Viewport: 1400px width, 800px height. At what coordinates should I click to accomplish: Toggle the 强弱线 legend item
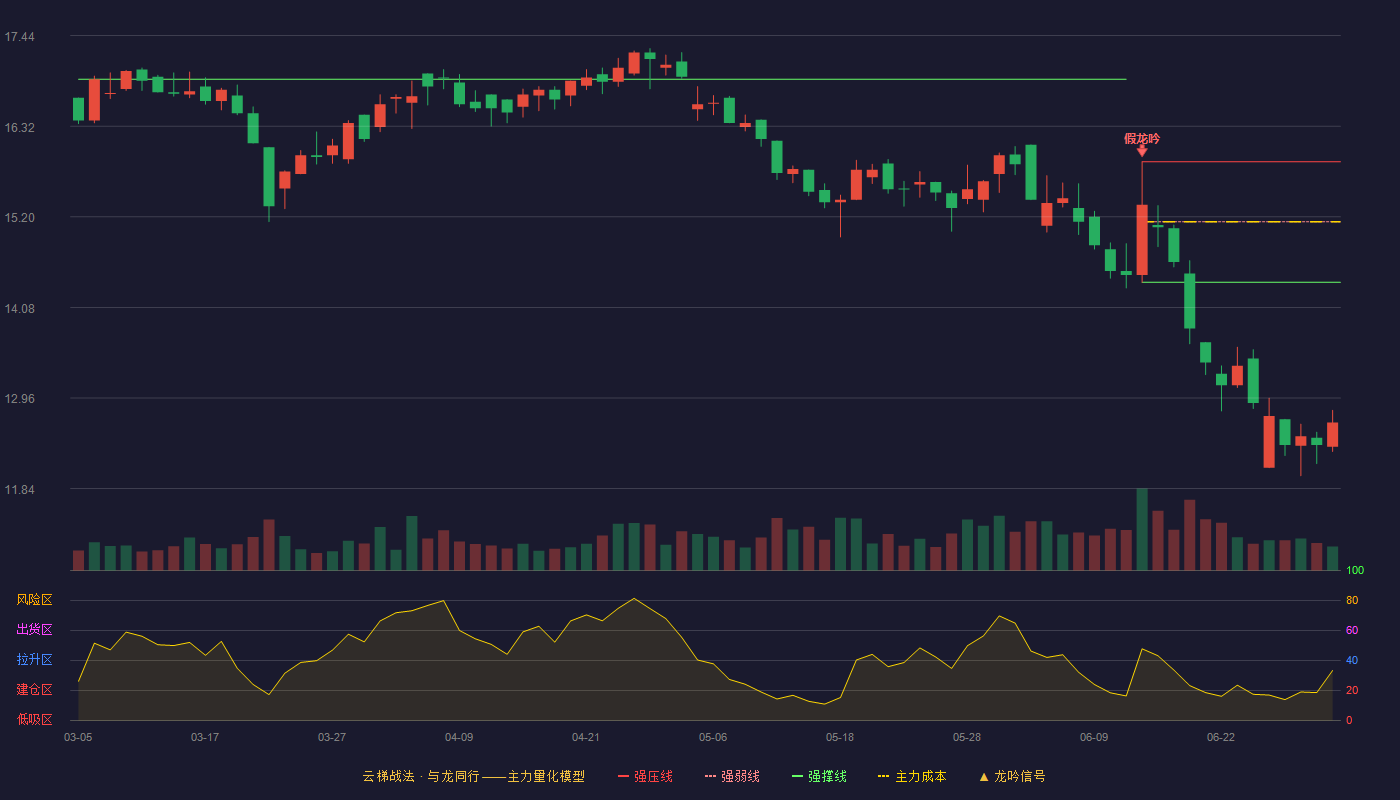(732, 776)
